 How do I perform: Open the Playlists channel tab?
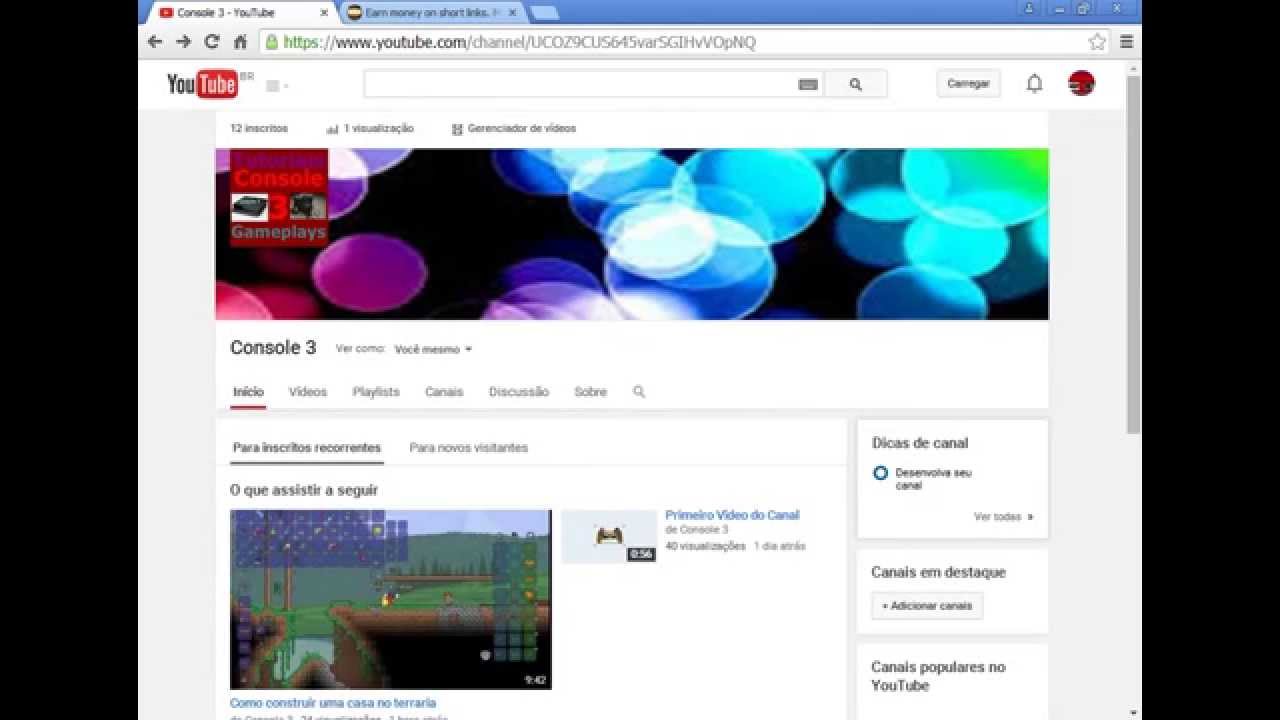click(x=376, y=392)
